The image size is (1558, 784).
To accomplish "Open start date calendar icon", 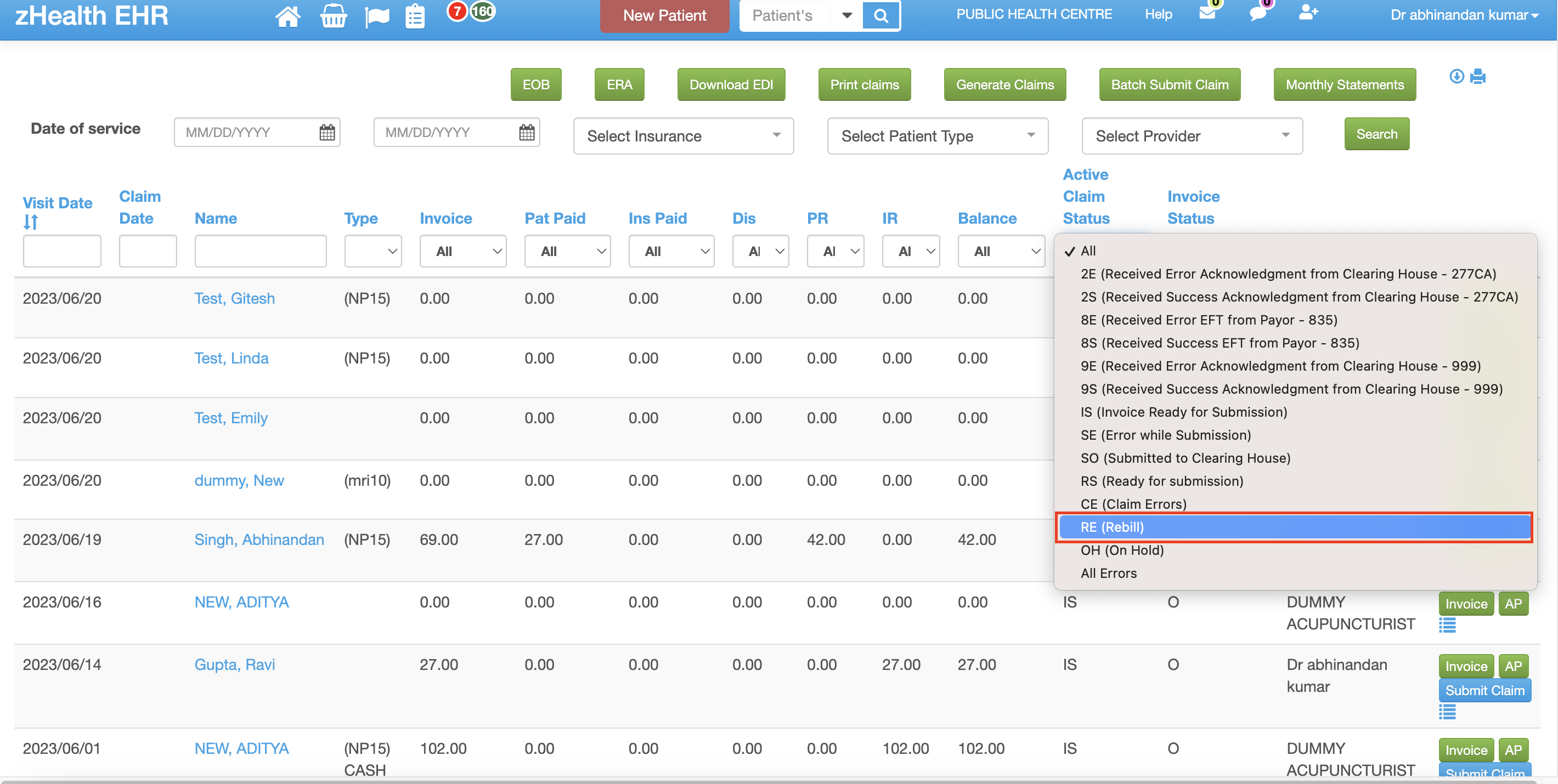I will (327, 132).
